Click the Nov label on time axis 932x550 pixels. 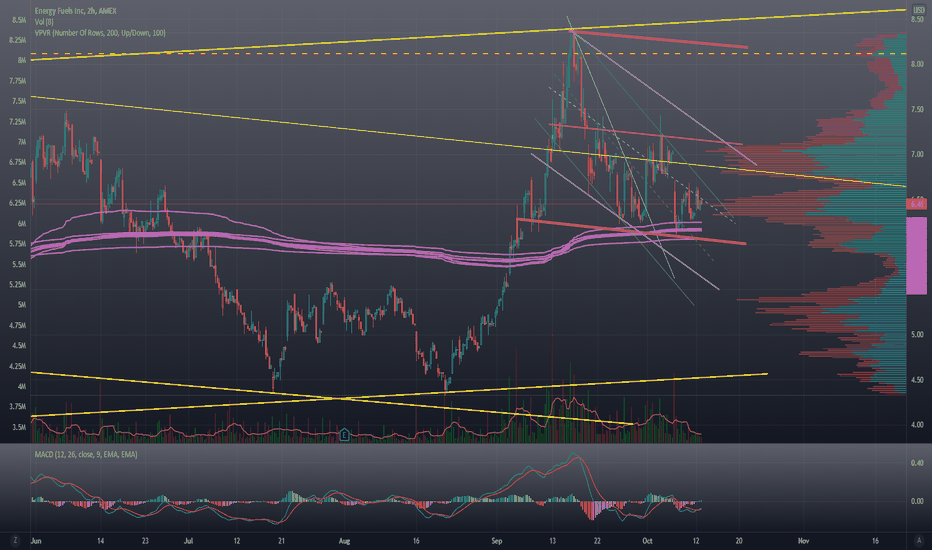(x=804, y=541)
